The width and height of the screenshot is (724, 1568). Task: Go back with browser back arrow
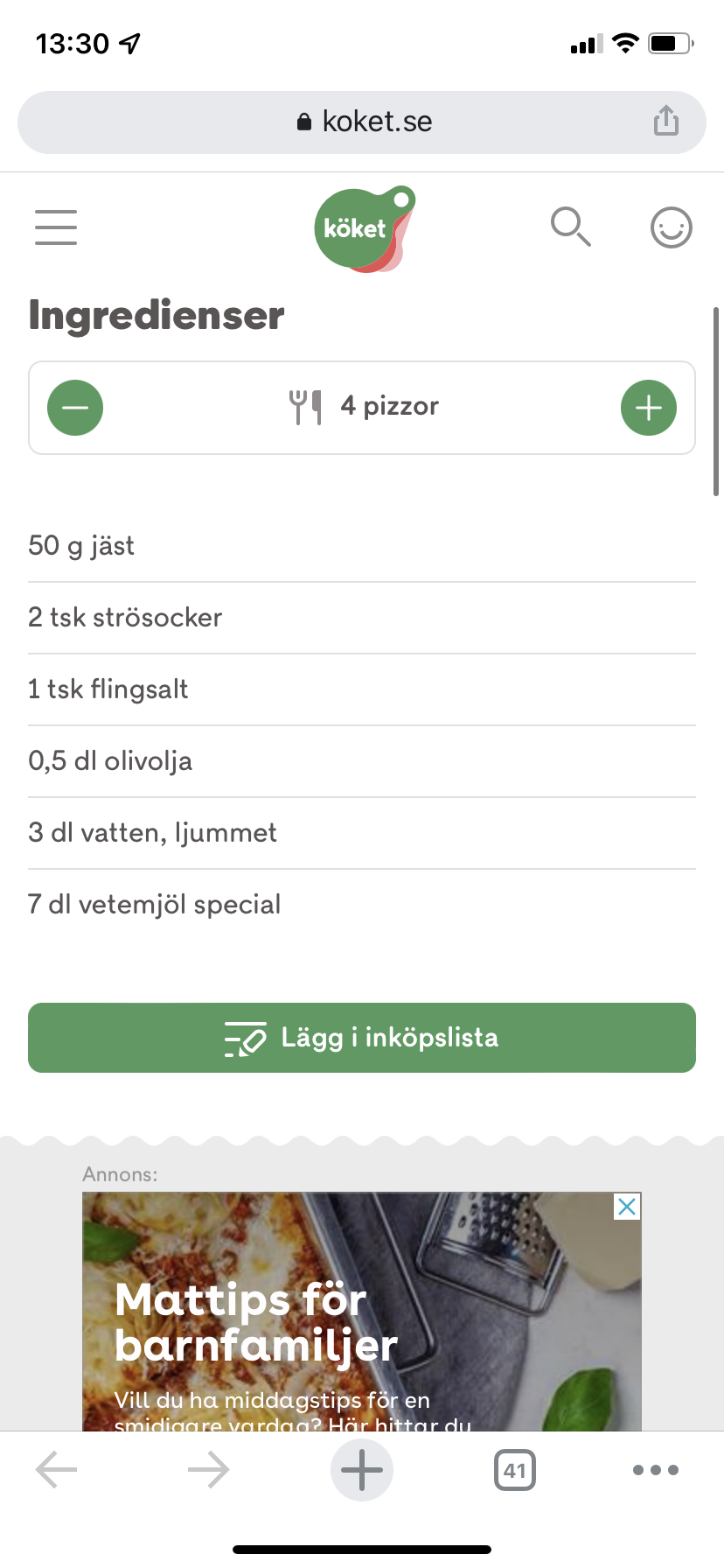pyautogui.click(x=57, y=1470)
